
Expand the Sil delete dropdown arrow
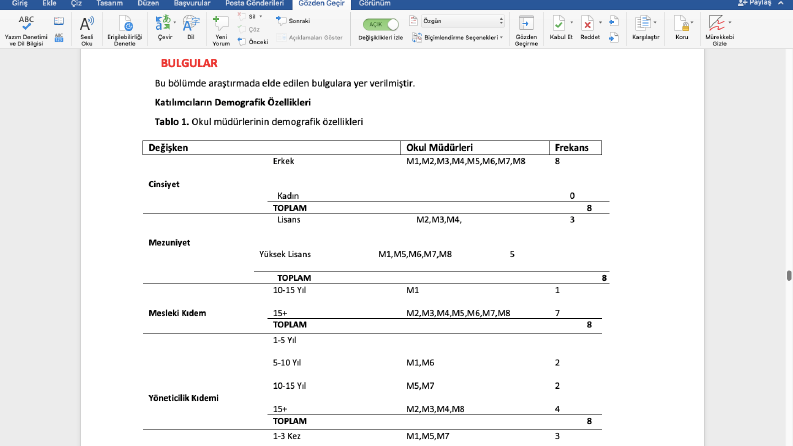tap(260, 17)
